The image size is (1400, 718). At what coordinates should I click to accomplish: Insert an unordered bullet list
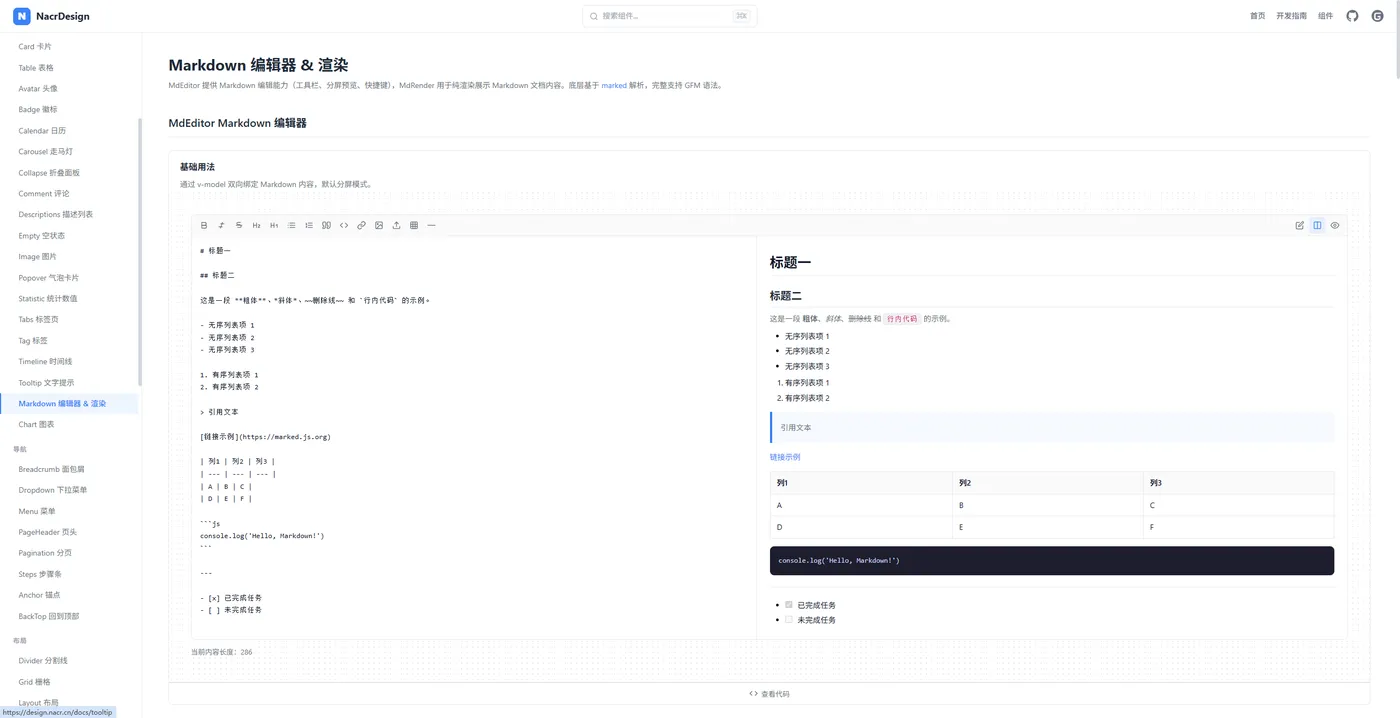point(292,225)
